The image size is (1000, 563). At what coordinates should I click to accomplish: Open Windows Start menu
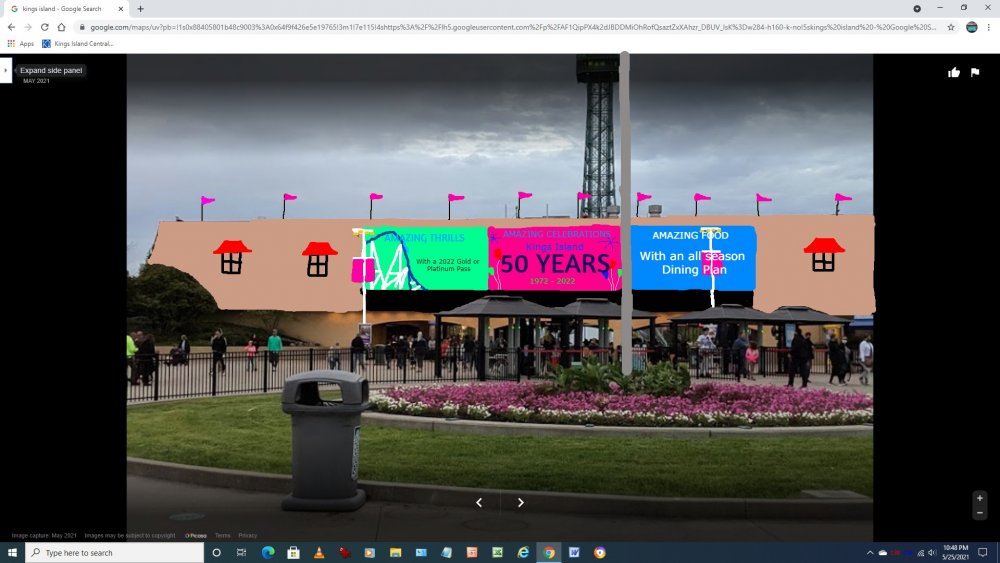tap(12, 552)
